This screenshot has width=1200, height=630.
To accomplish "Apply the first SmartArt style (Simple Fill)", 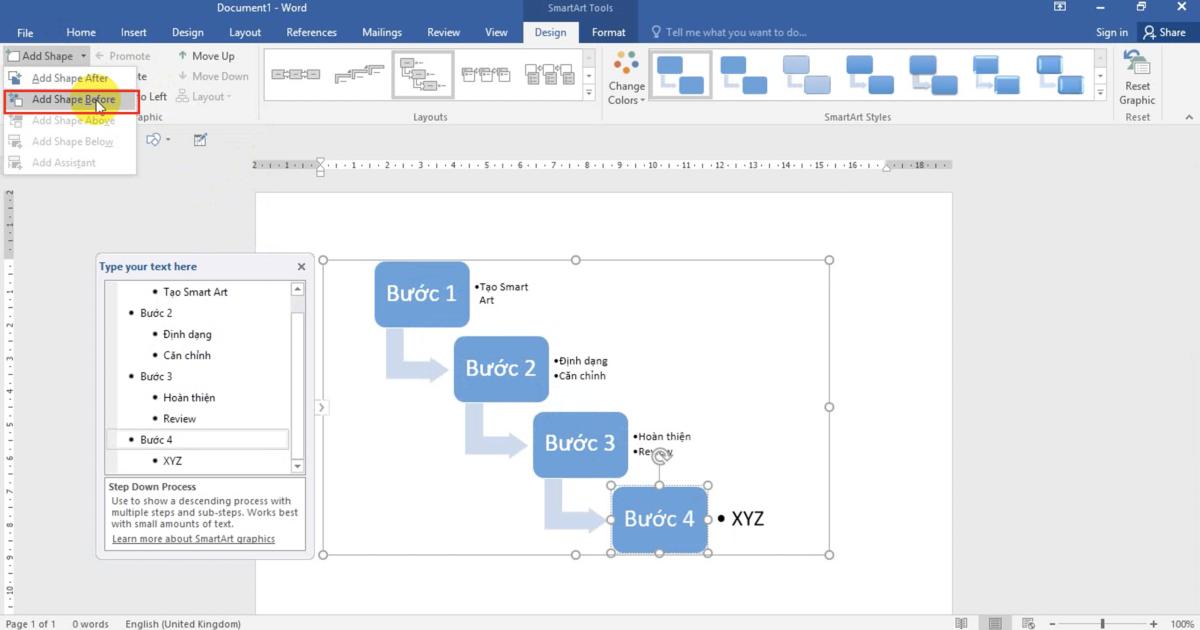I will (681, 75).
